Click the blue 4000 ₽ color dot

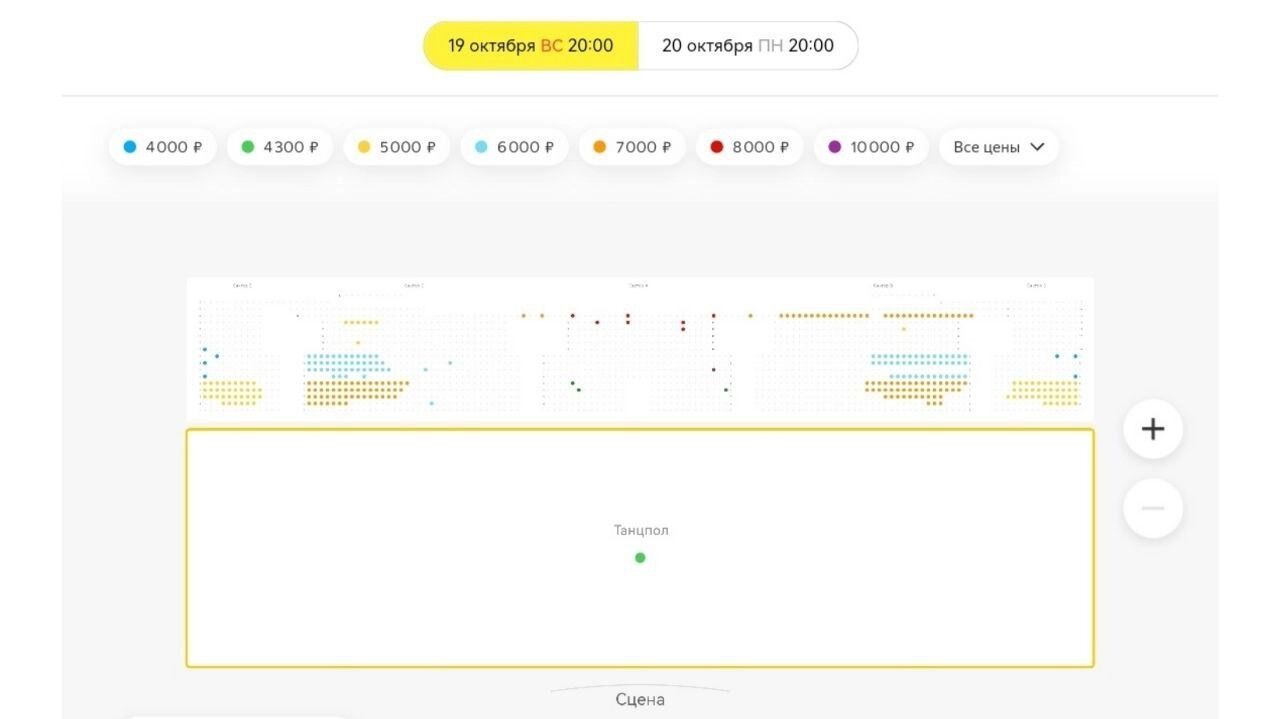[x=129, y=147]
